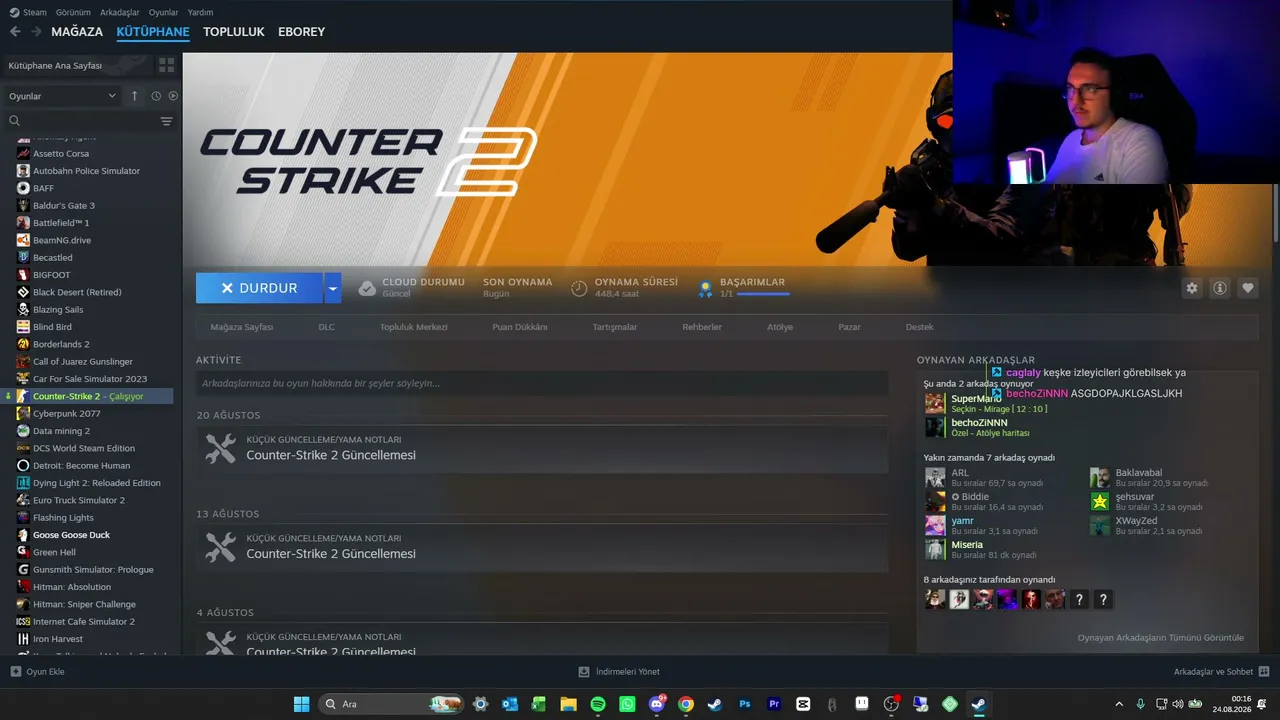This screenshot has width=1280, height=720.
Task: Go to Topluluk Merkezi tab
Action: 414,327
